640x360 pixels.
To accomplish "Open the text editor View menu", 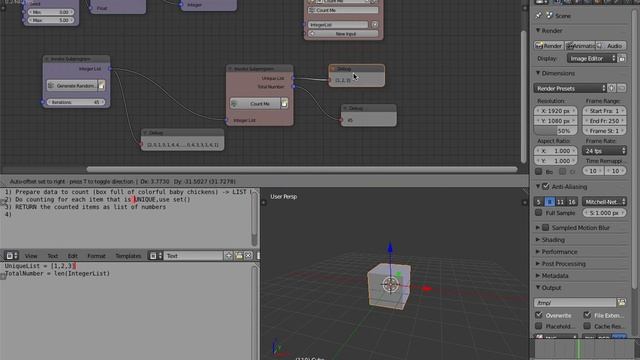I will [x=31, y=256].
